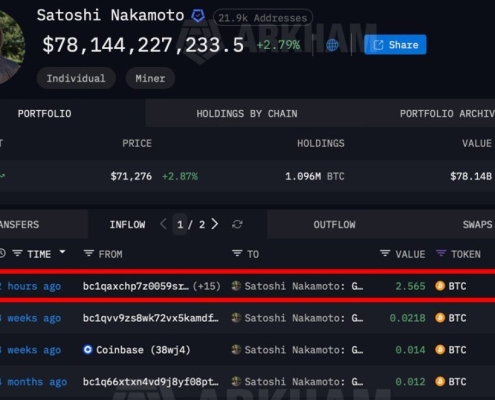Click BTC token icon in 0.0218 row
This screenshot has width=495, height=400.
(440, 318)
